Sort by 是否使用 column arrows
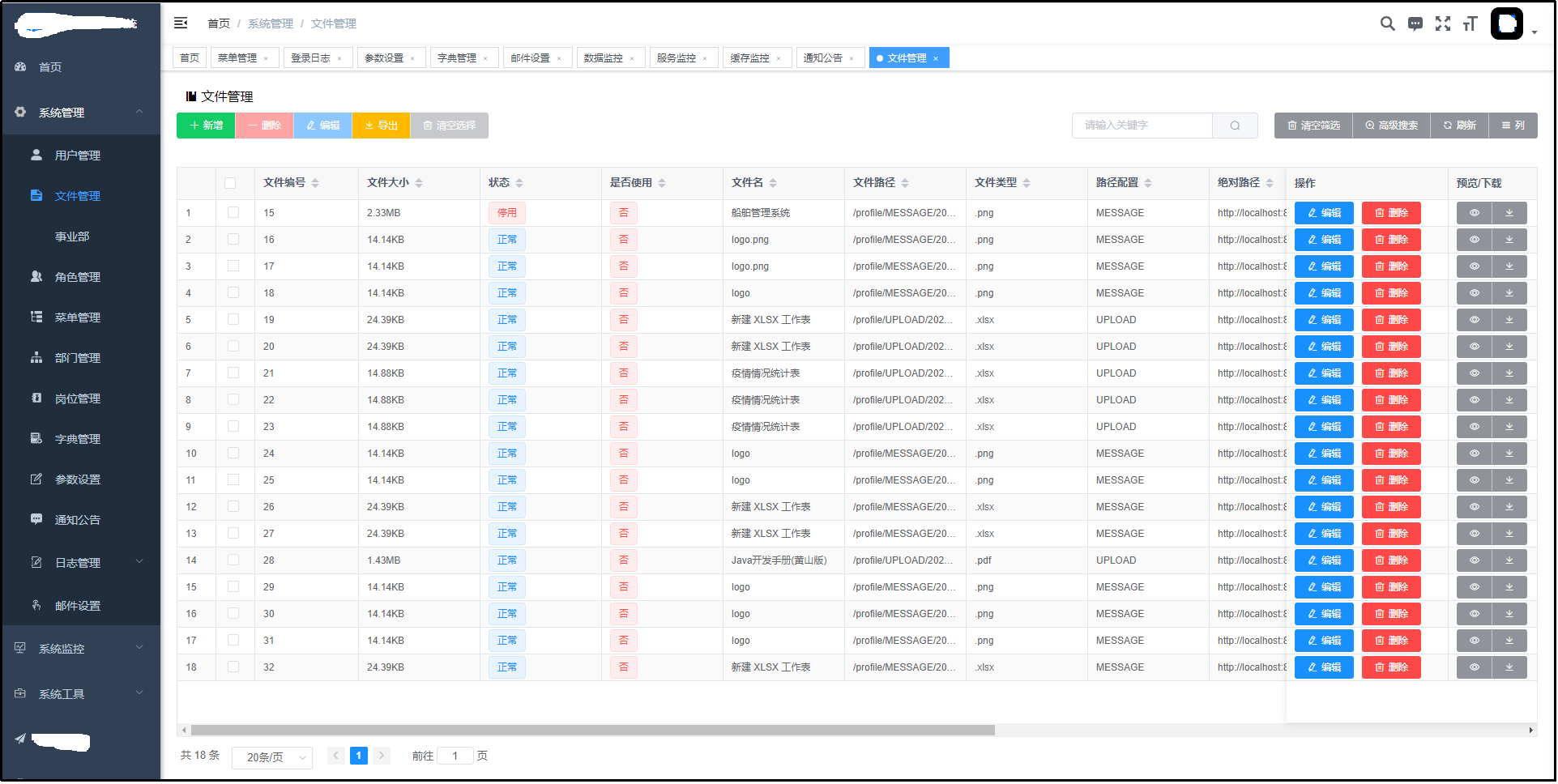This screenshot has width=1558, height=784. pos(662,183)
